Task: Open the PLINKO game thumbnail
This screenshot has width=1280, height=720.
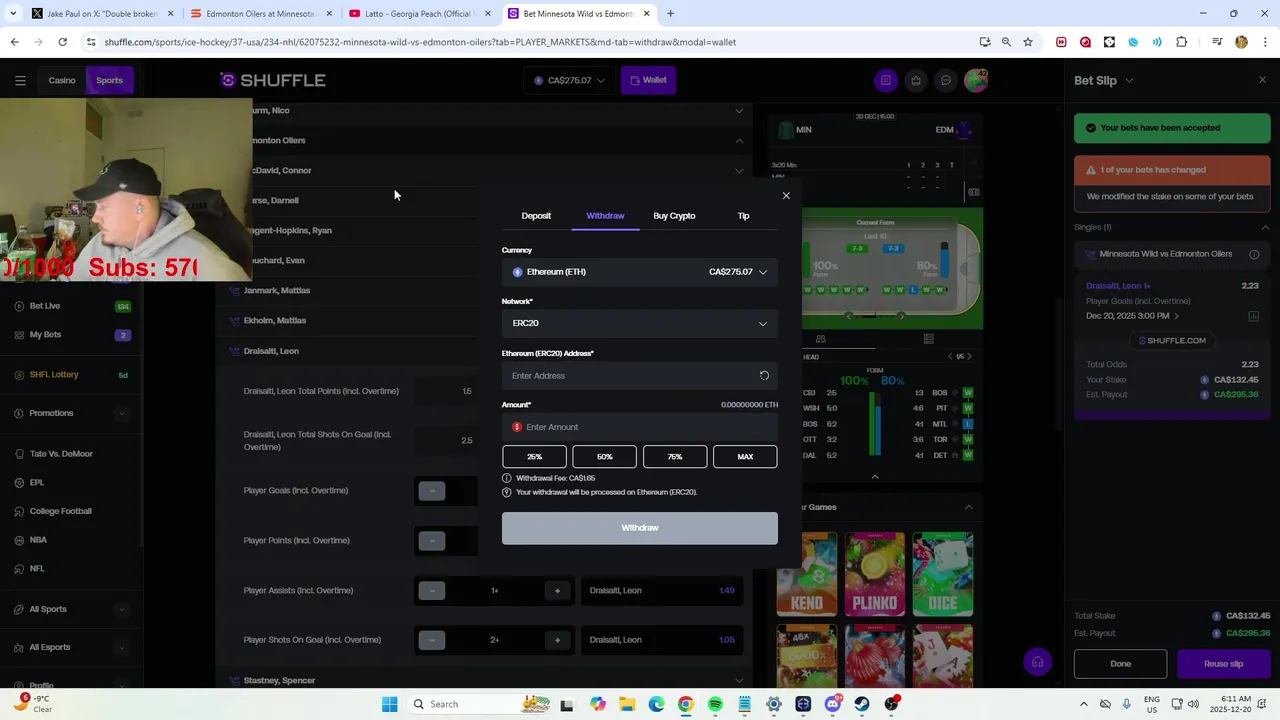Action: pos(875,574)
